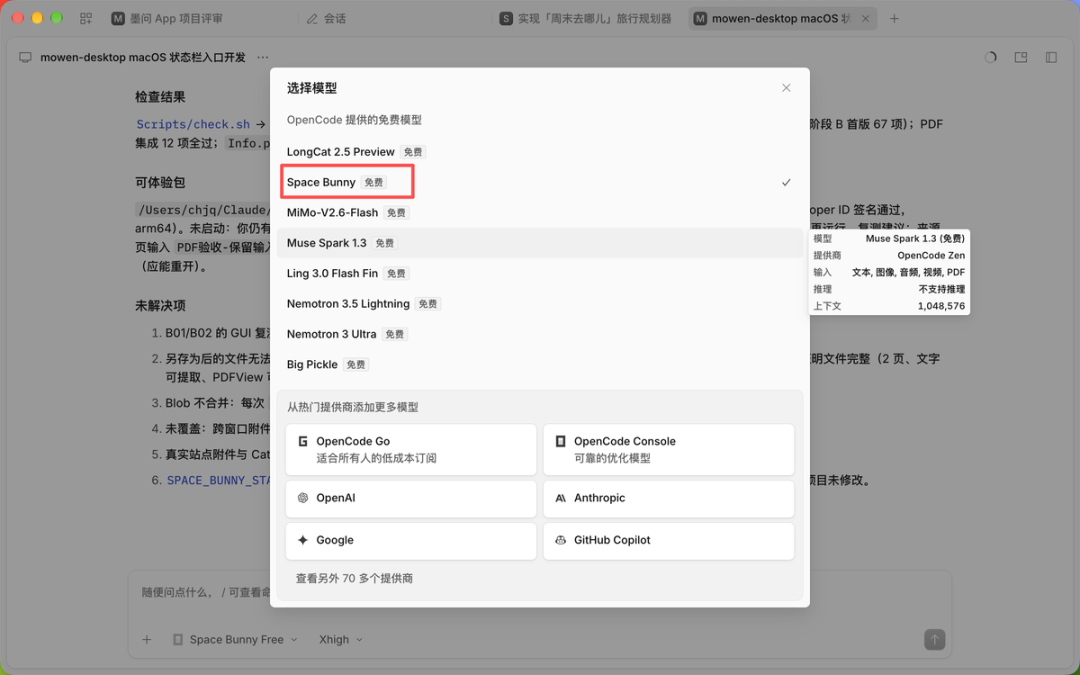The height and width of the screenshot is (675, 1080).
Task: Pick the Ling 3.0 Flash Fin model
Action: click(539, 273)
